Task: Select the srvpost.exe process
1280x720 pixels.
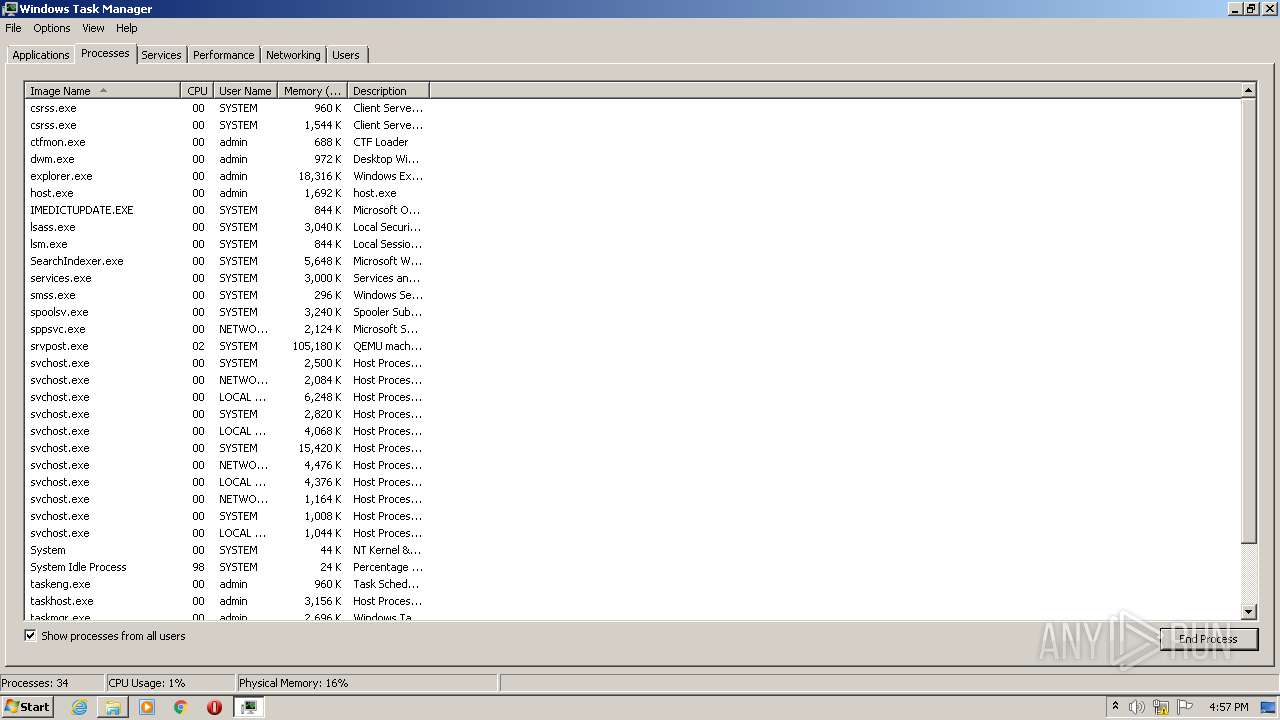Action: [226, 346]
